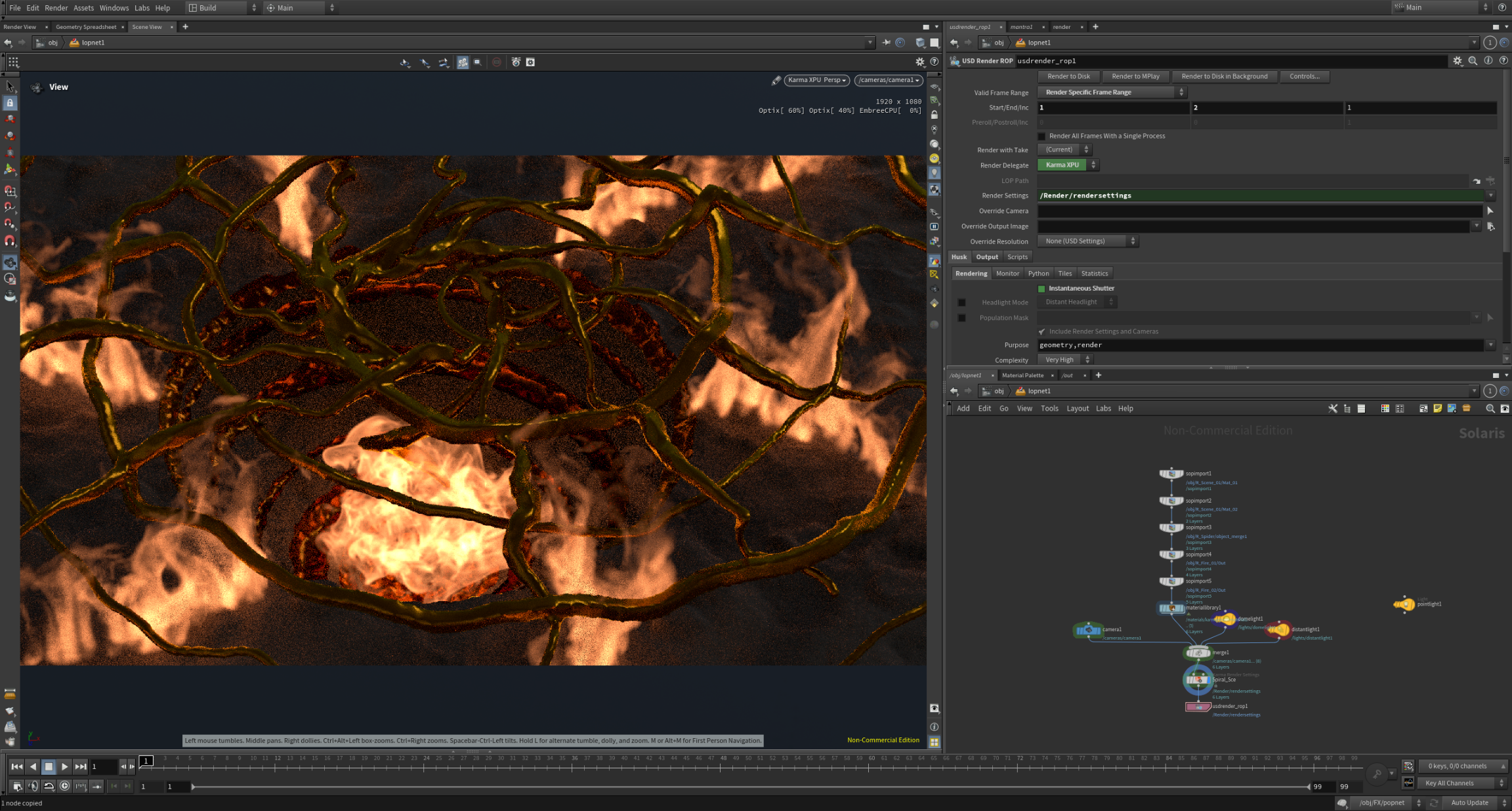Open the Override Resolution dropdown

point(1087,241)
